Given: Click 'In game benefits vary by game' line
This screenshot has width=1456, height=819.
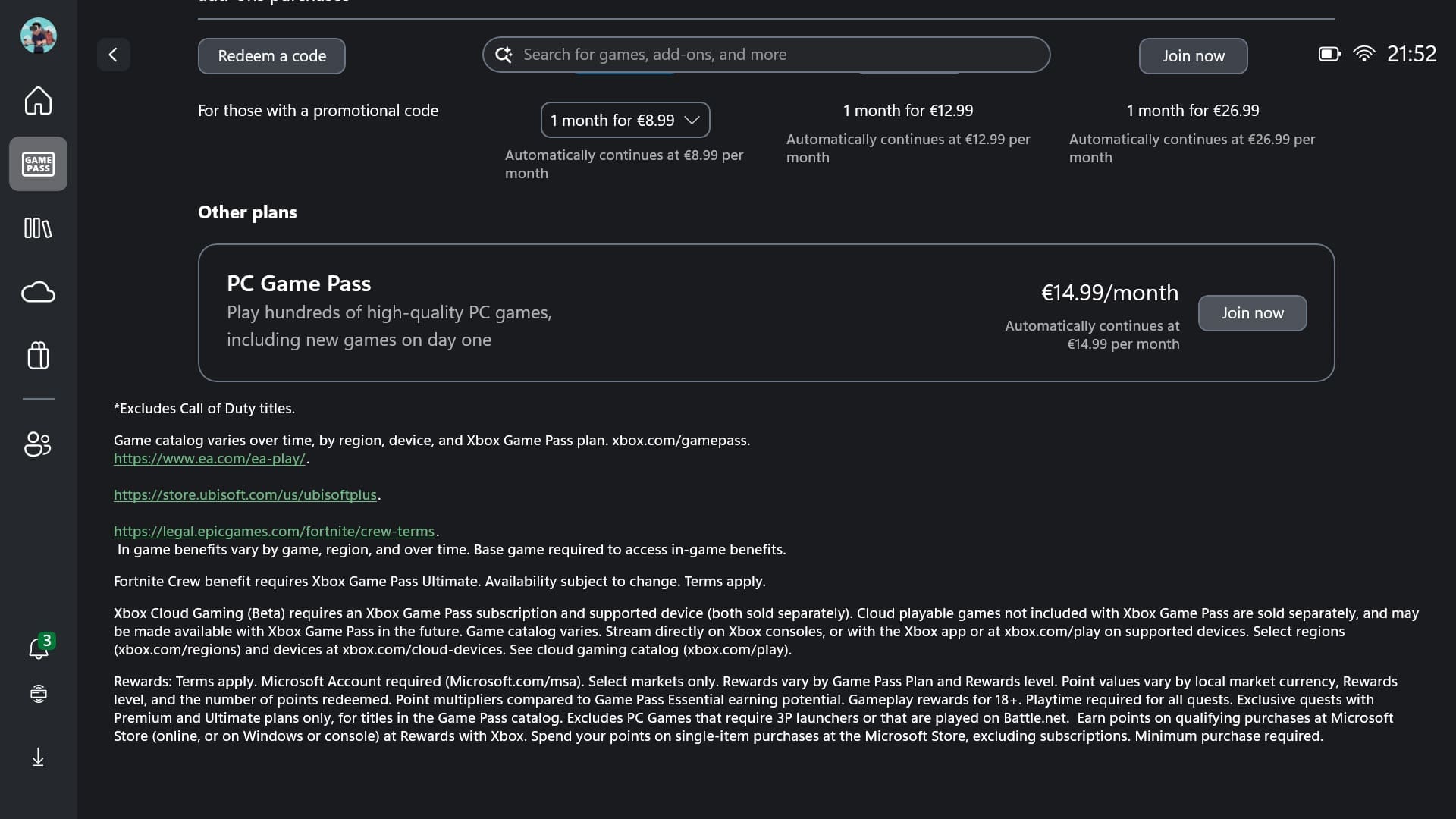Looking at the screenshot, I should 451,550.
